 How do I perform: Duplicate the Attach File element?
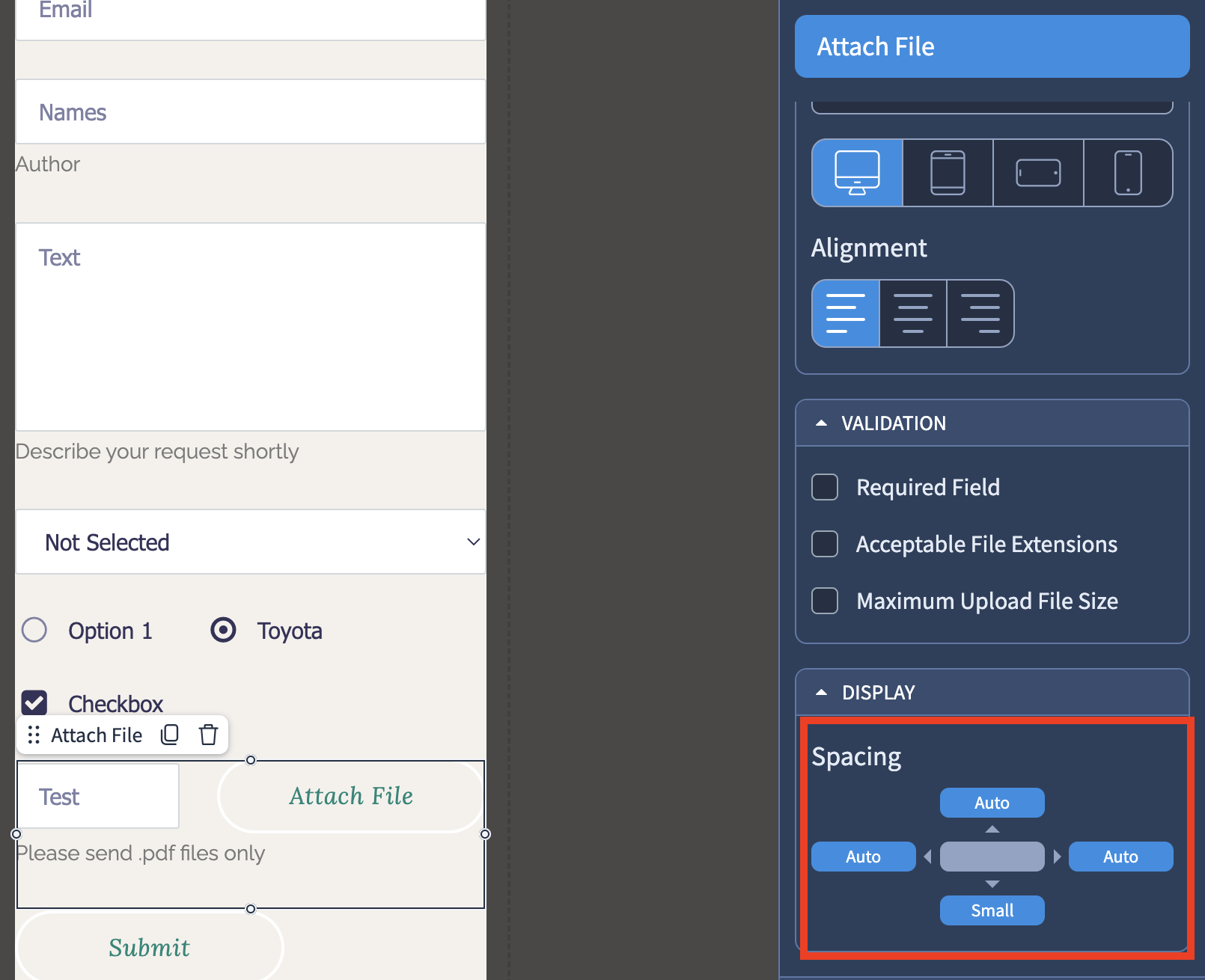pyautogui.click(x=170, y=735)
